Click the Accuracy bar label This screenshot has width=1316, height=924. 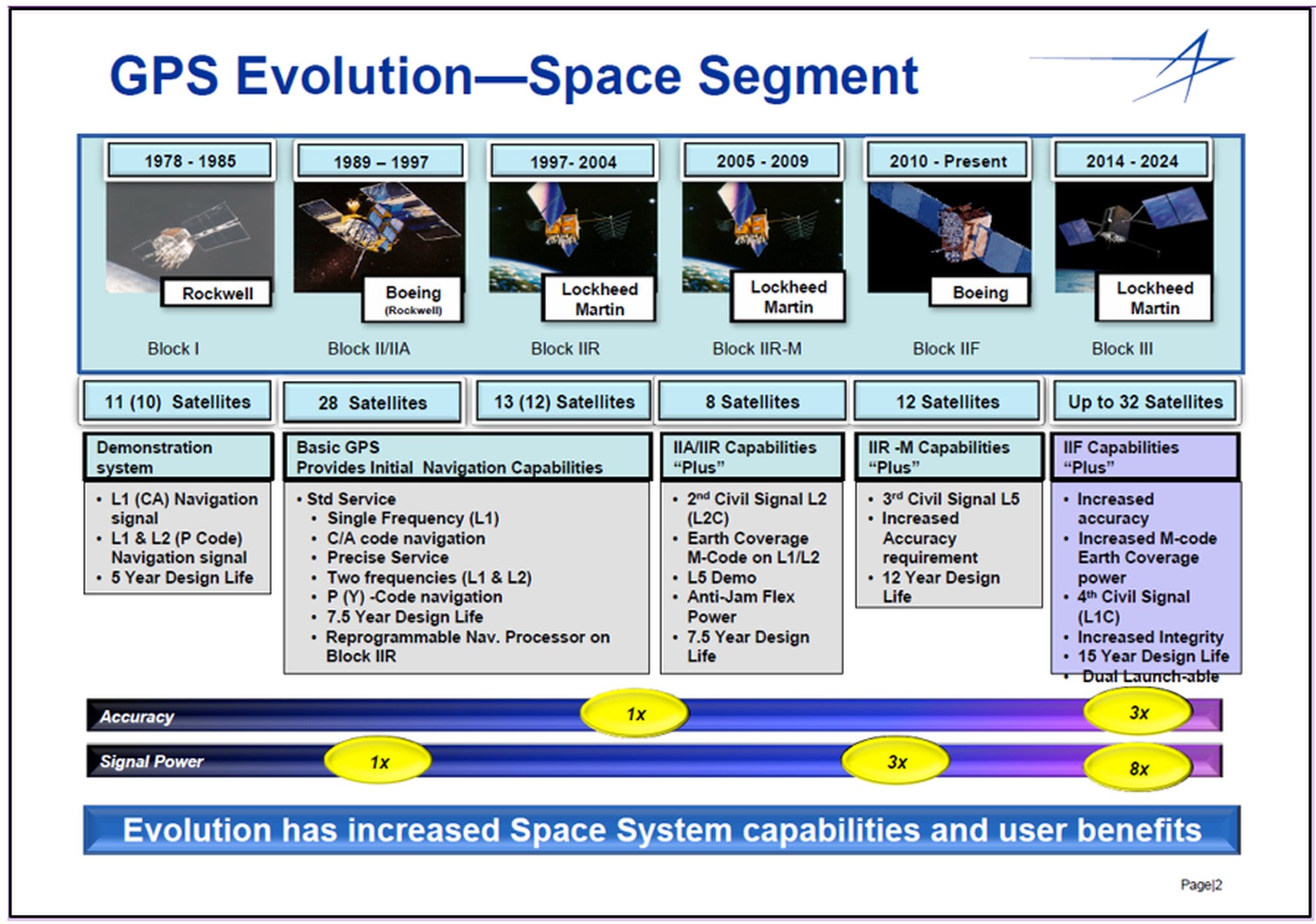136,716
